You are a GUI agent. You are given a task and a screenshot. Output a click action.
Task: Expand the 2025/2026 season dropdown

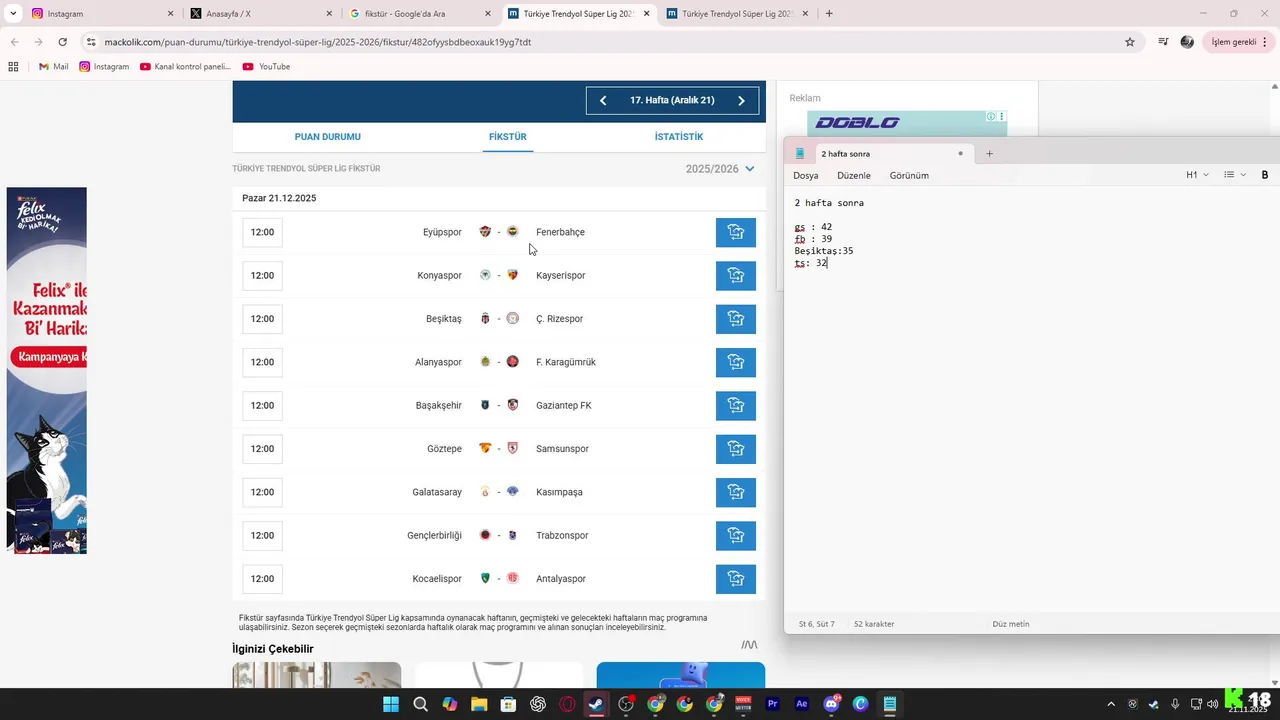720,169
